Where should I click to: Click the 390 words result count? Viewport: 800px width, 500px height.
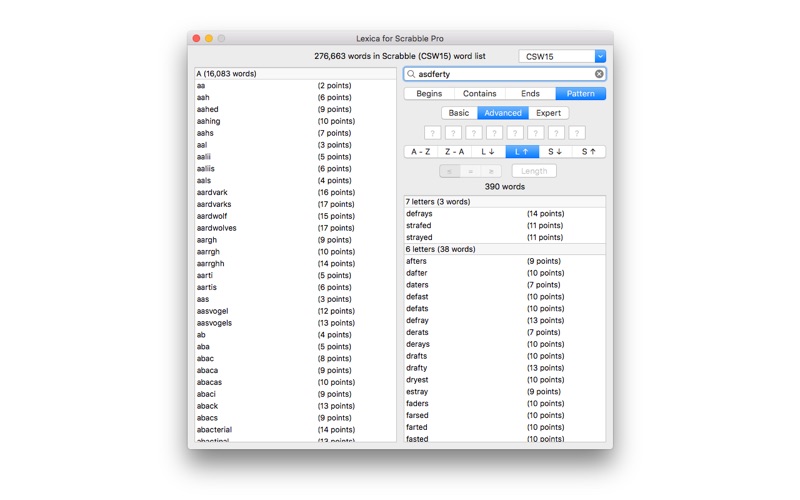[505, 187]
